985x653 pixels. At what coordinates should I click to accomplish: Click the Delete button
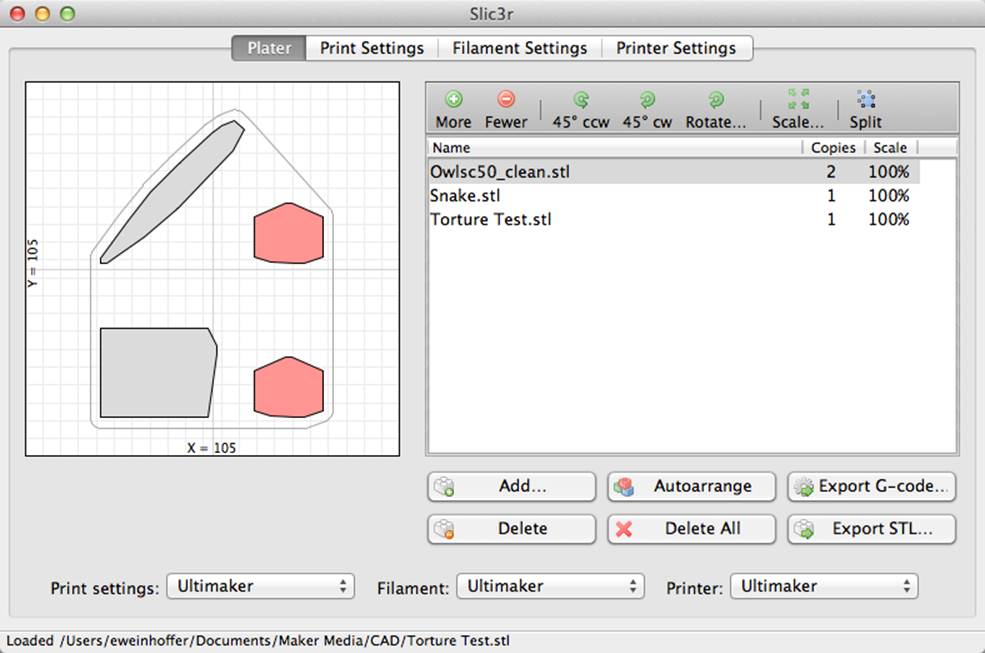(x=511, y=529)
